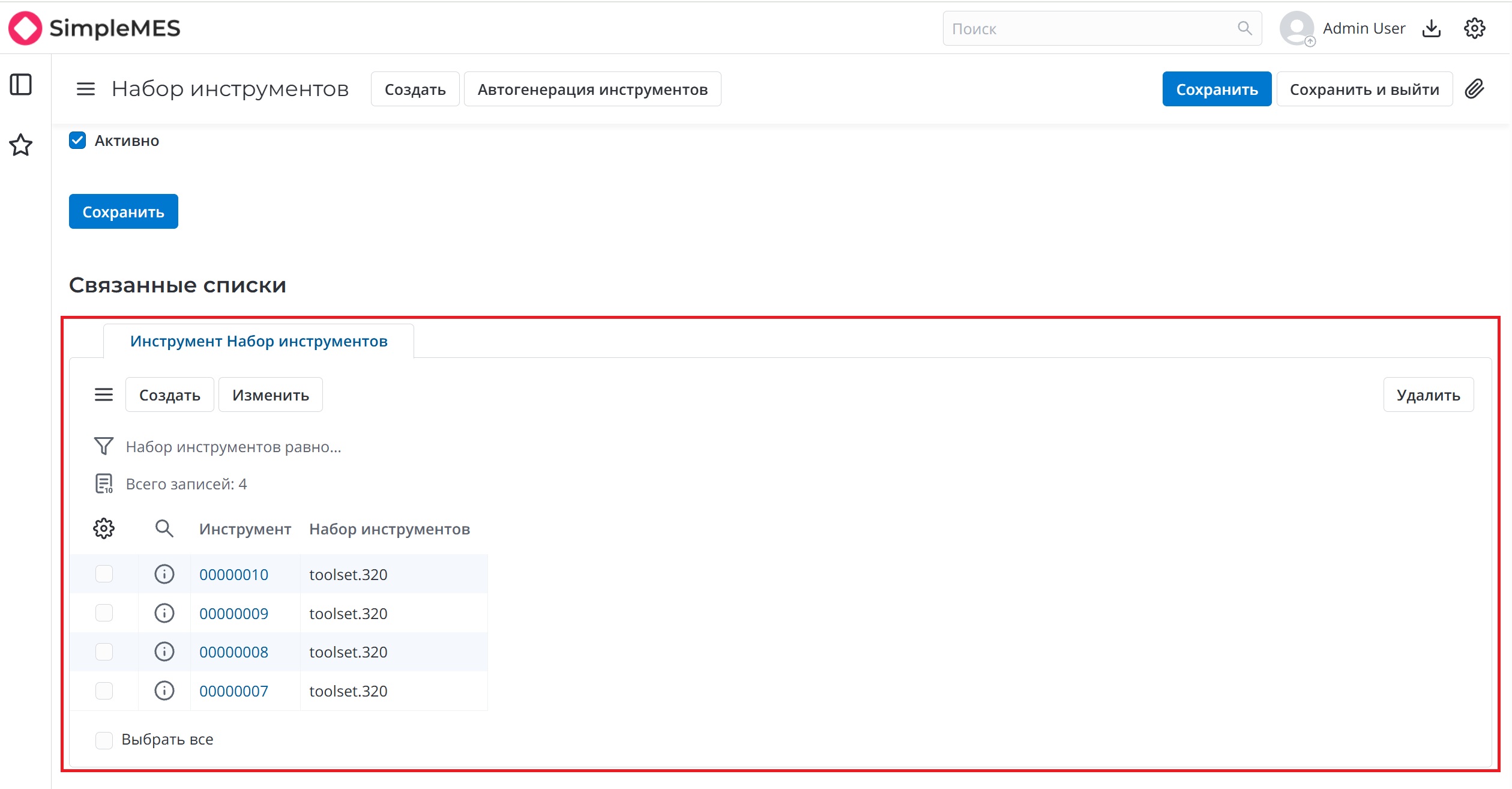
Task: Open the hamburger menu beside Набор инструментов title
Action: coord(86,89)
